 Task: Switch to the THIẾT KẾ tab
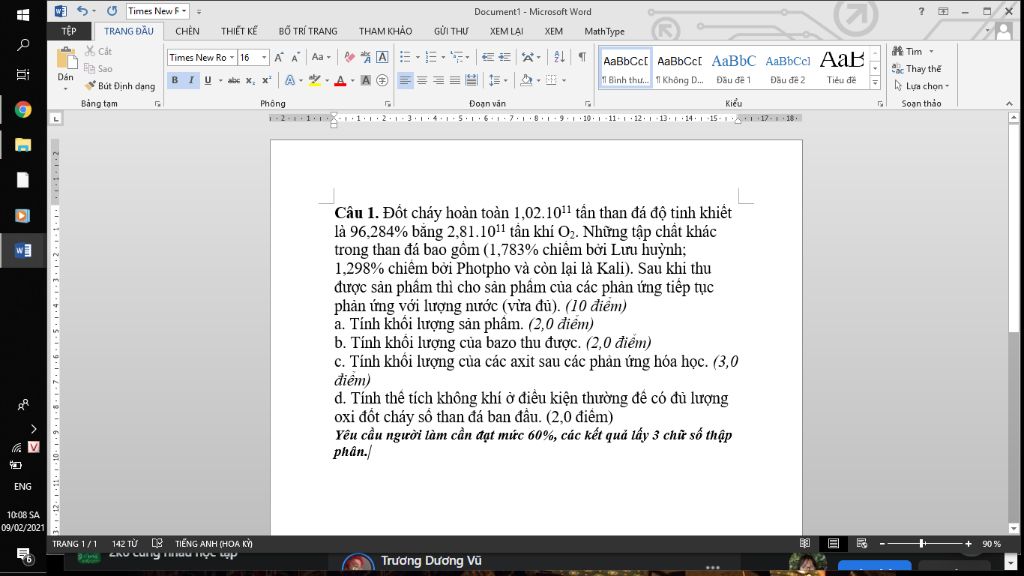(x=239, y=31)
